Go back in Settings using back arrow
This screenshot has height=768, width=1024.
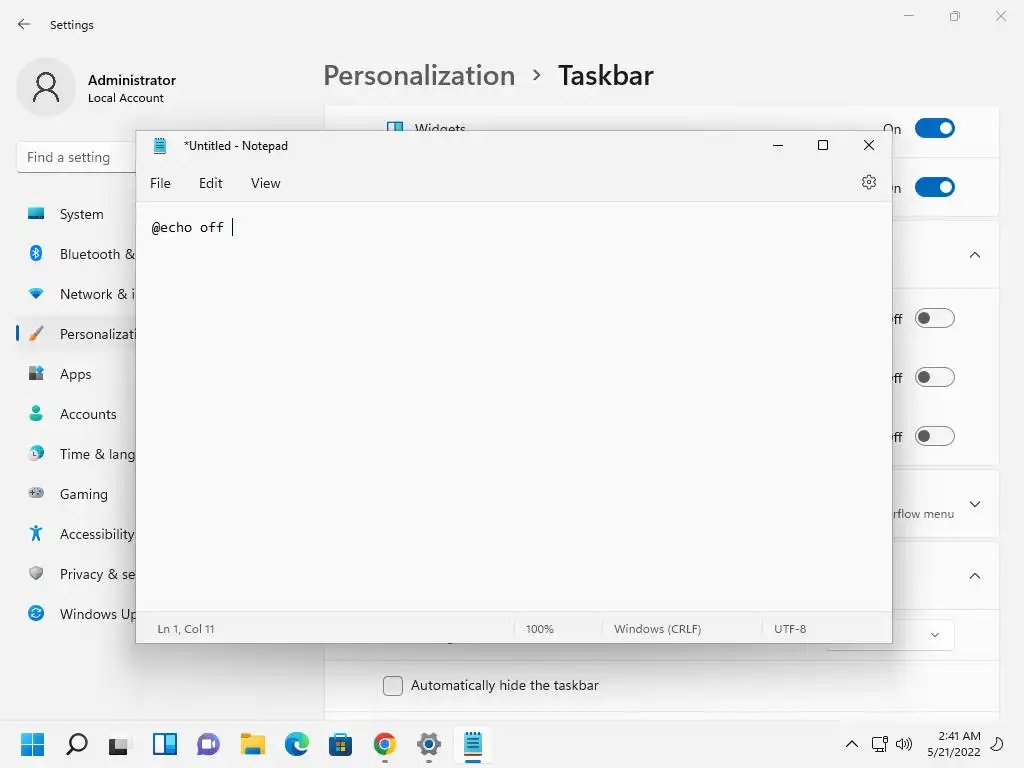[24, 24]
